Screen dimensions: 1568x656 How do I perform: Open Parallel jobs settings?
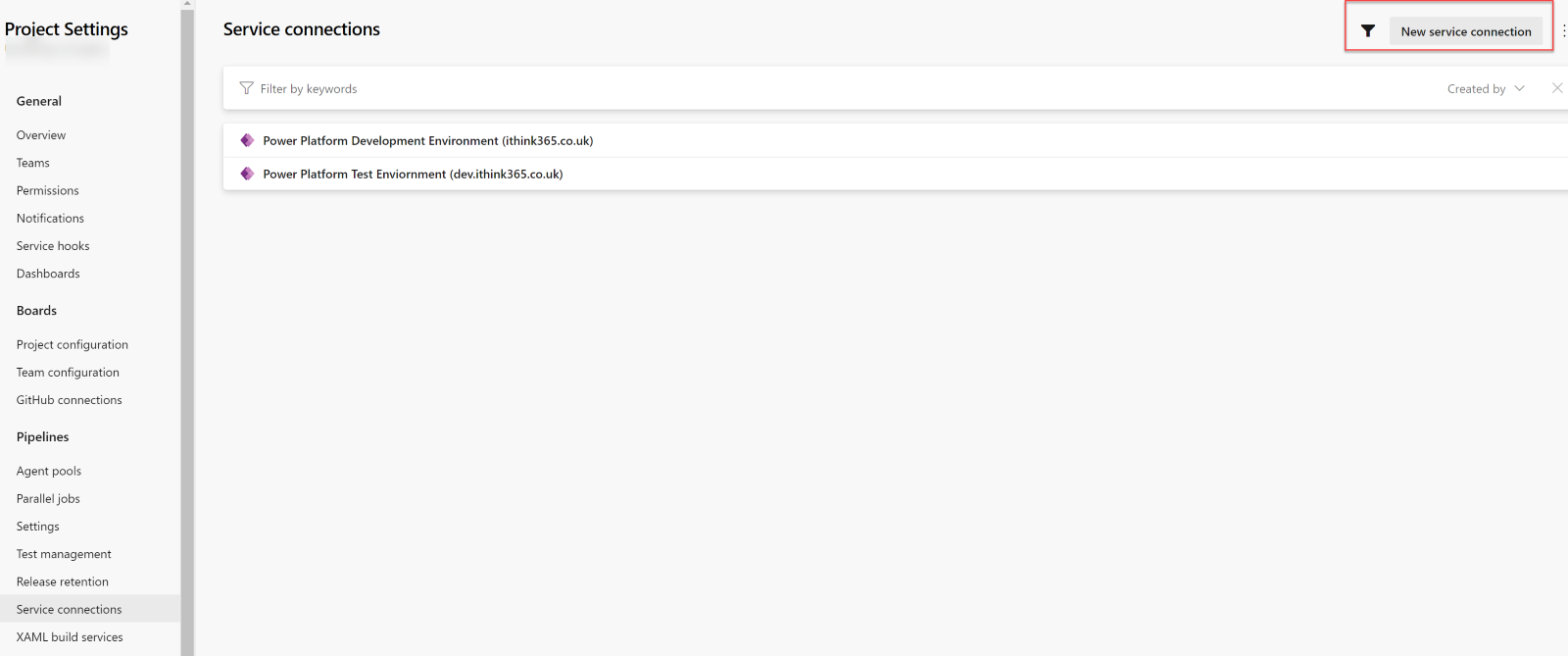coord(48,498)
